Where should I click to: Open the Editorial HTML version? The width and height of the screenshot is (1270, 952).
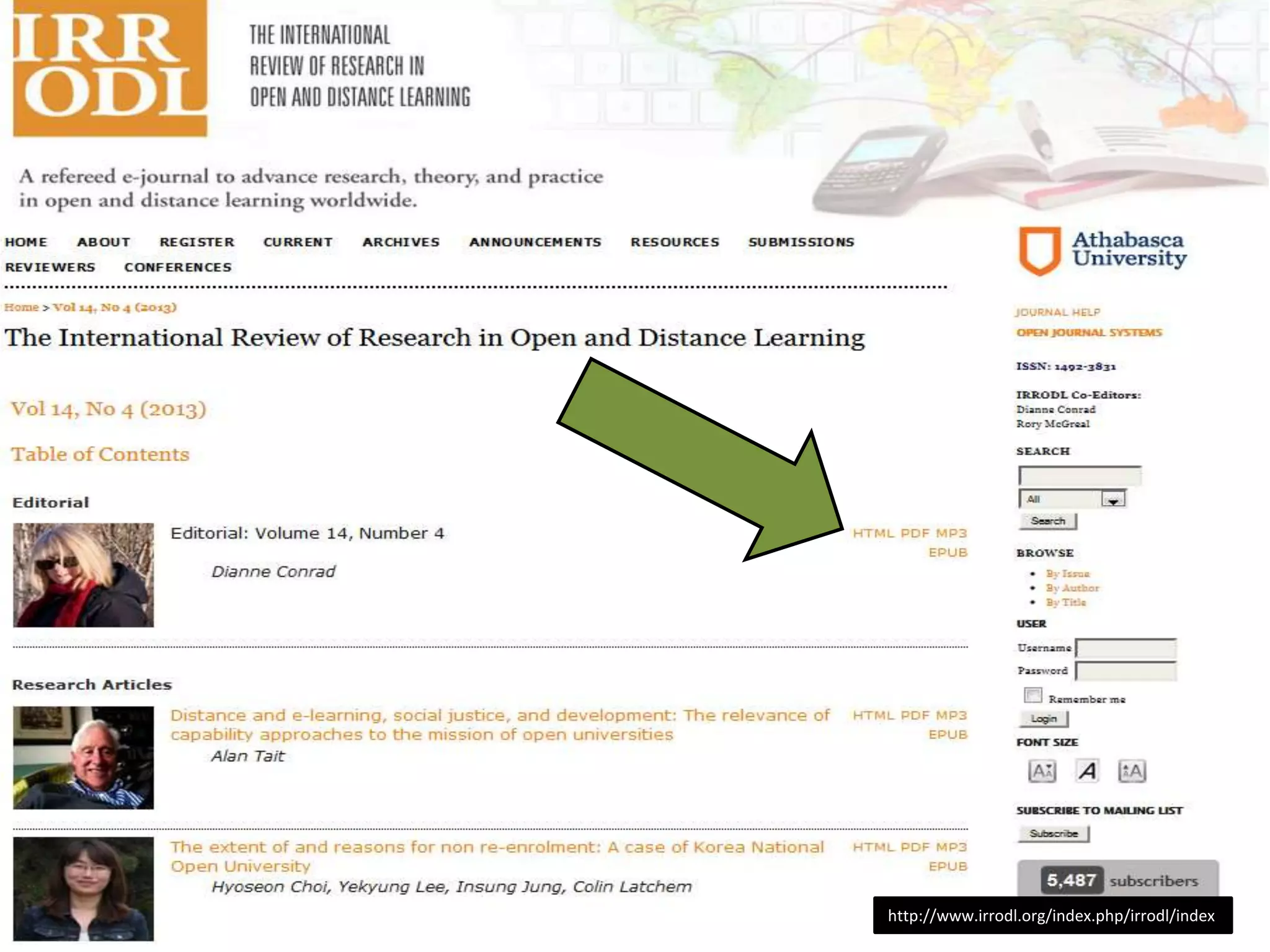point(874,534)
